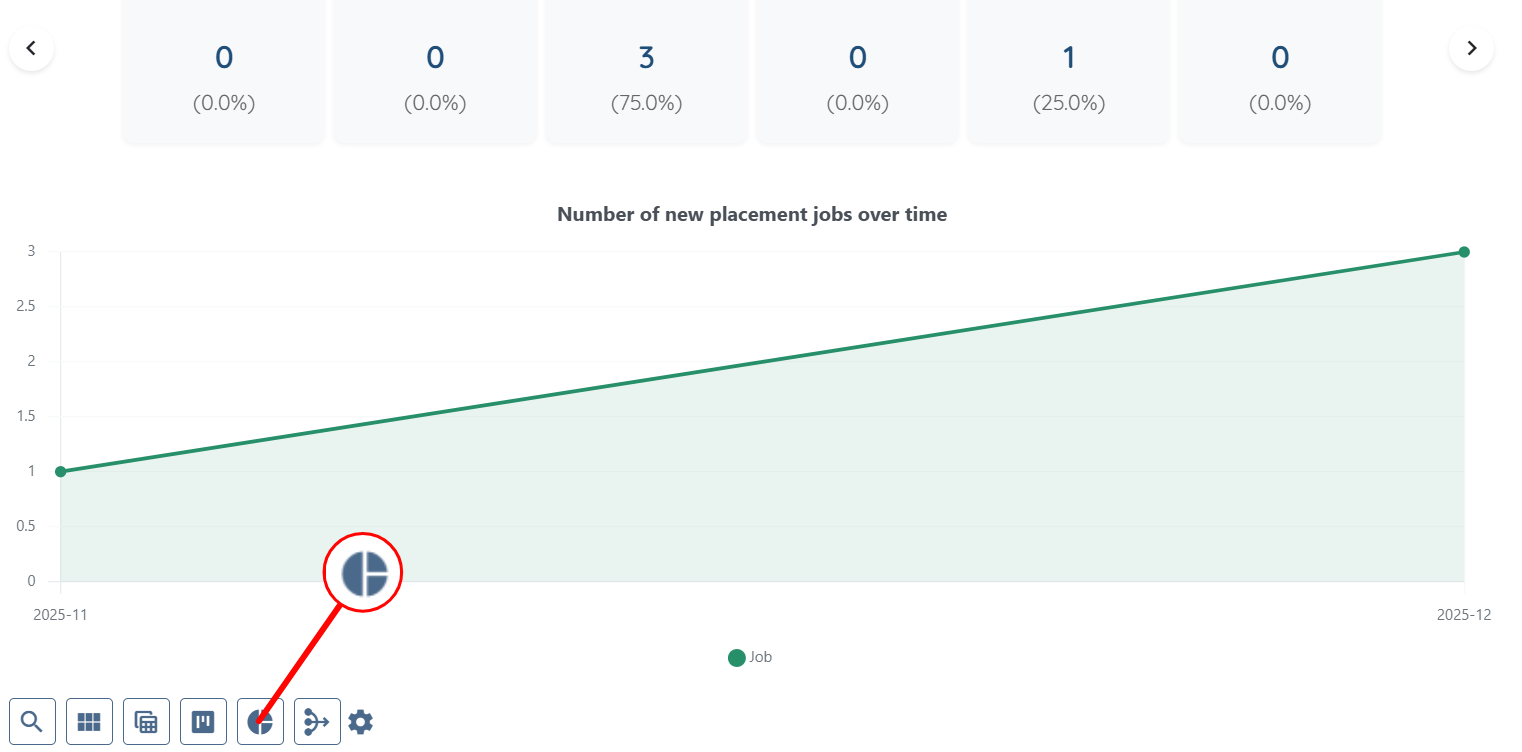Click the 2025-11 x-axis label

pos(60,615)
